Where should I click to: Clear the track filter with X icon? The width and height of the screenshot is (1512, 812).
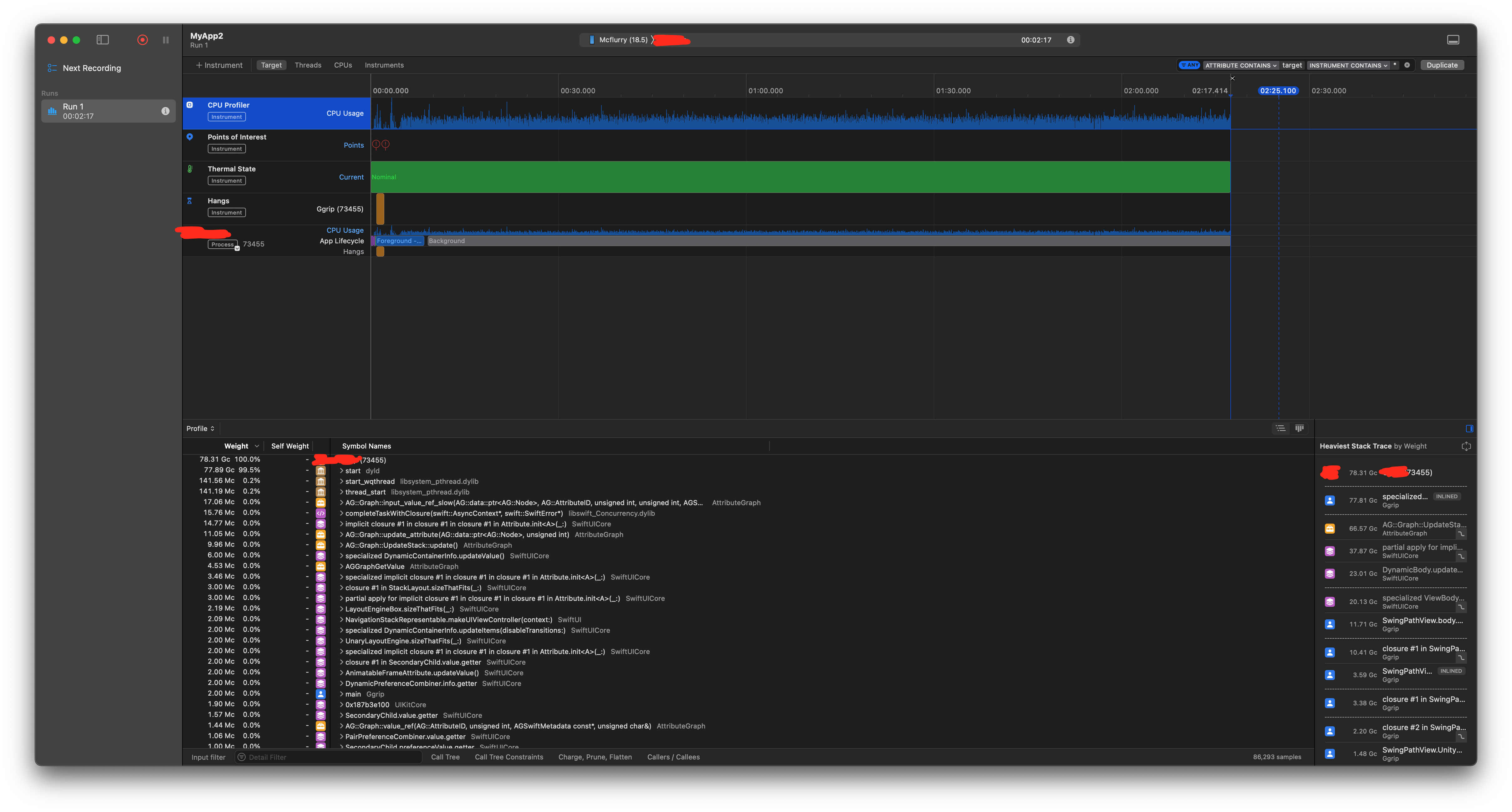point(1407,65)
